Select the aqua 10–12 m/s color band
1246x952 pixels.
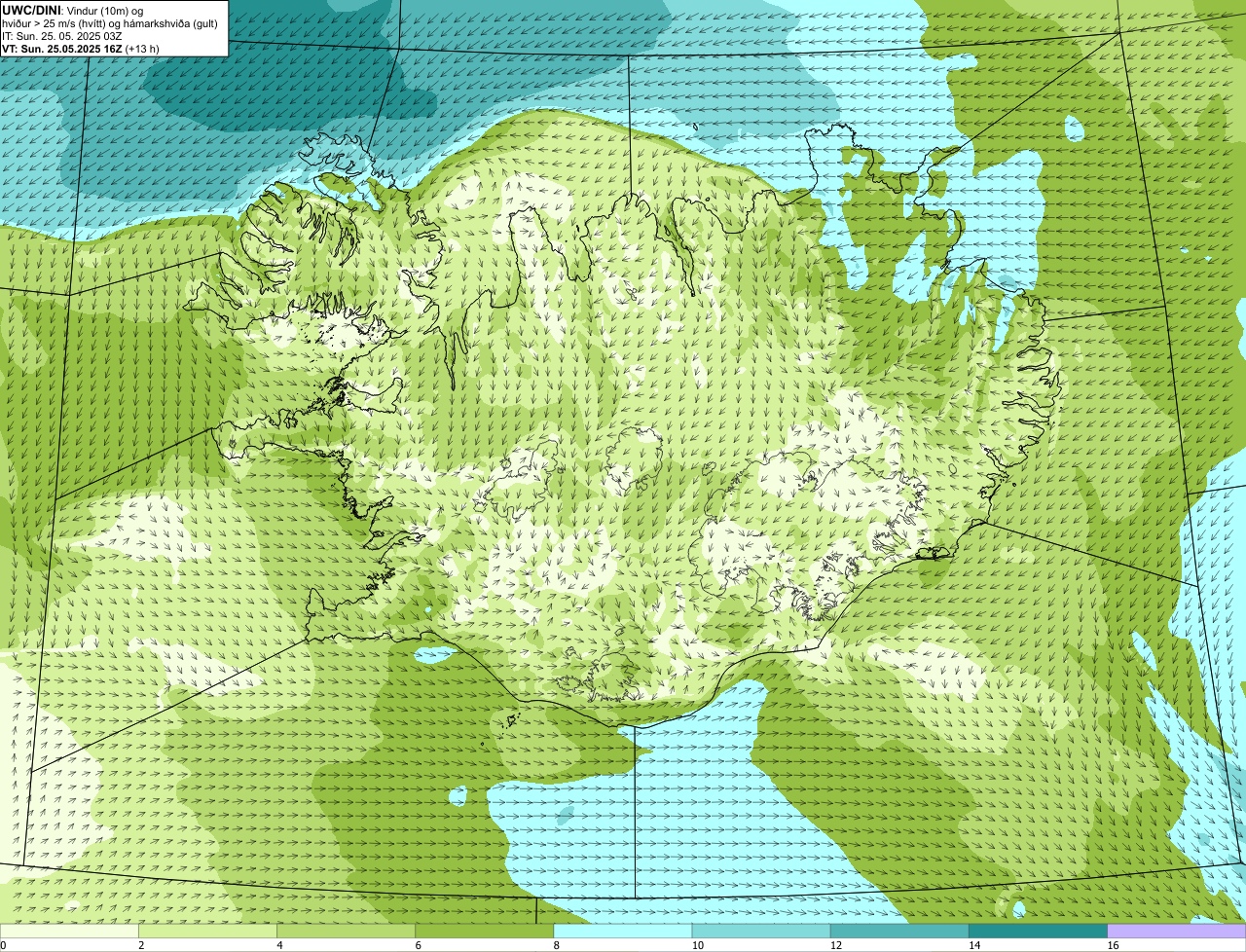[761, 932]
